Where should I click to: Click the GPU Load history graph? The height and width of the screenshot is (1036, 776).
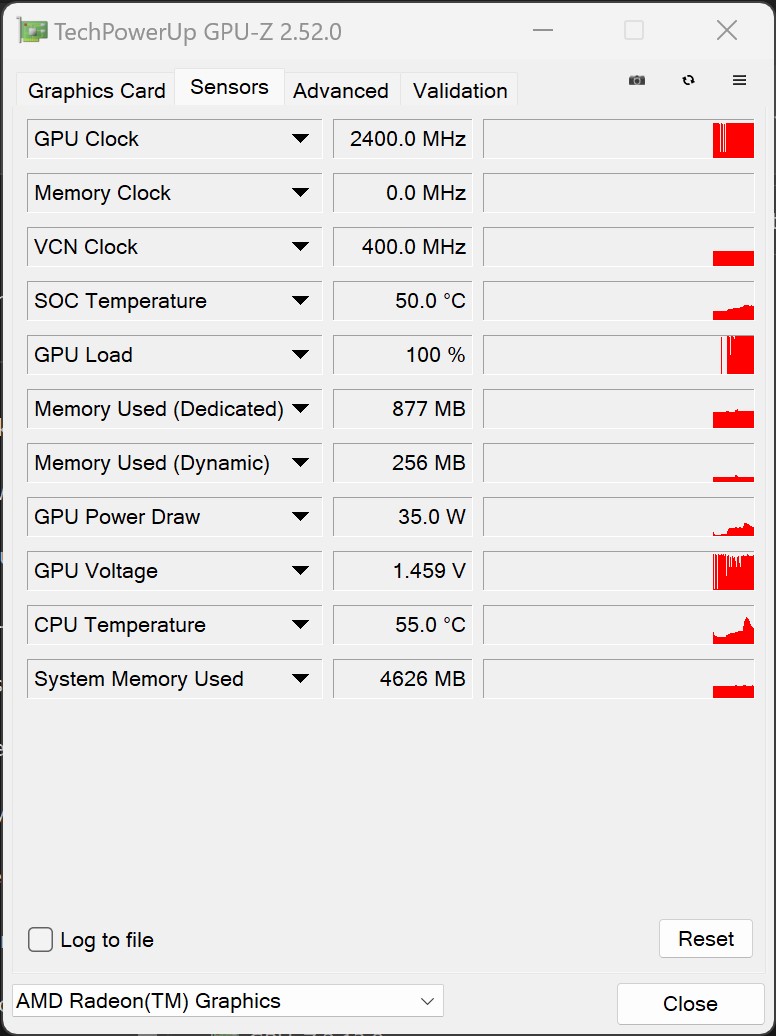[x=618, y=355]
